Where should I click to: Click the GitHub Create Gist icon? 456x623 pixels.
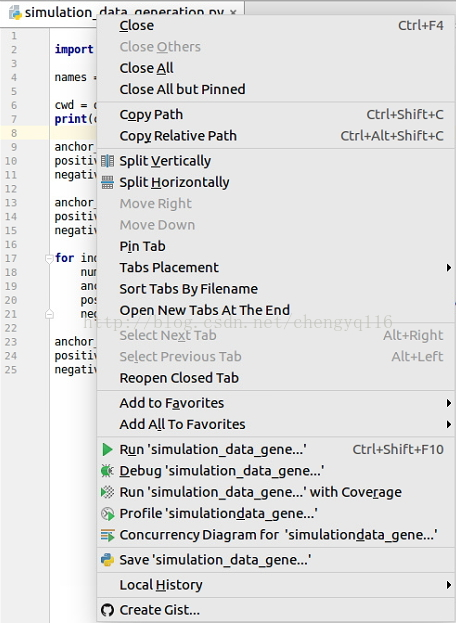point(107,610)
